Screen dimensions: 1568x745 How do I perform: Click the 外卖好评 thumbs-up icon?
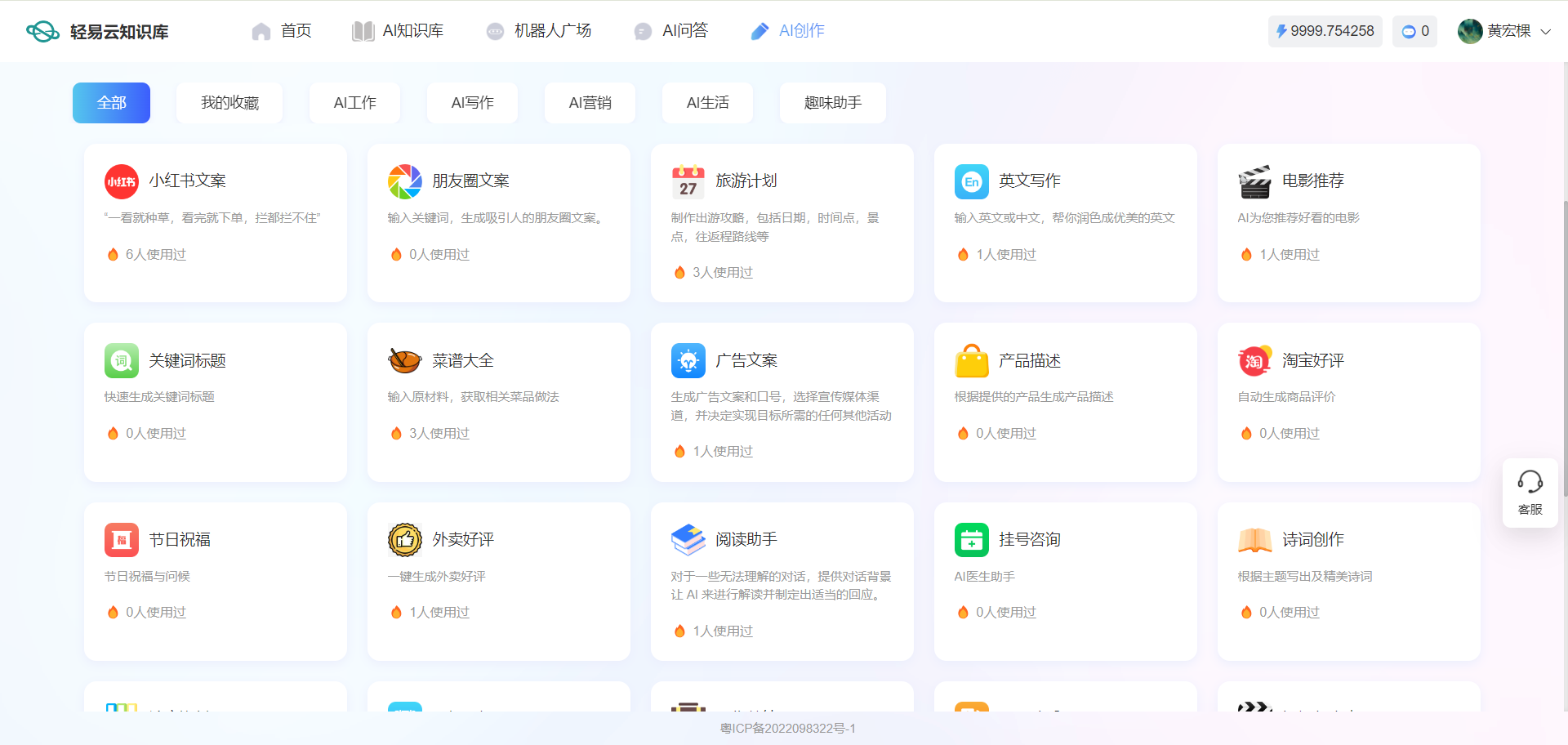(x=405, y=539)
